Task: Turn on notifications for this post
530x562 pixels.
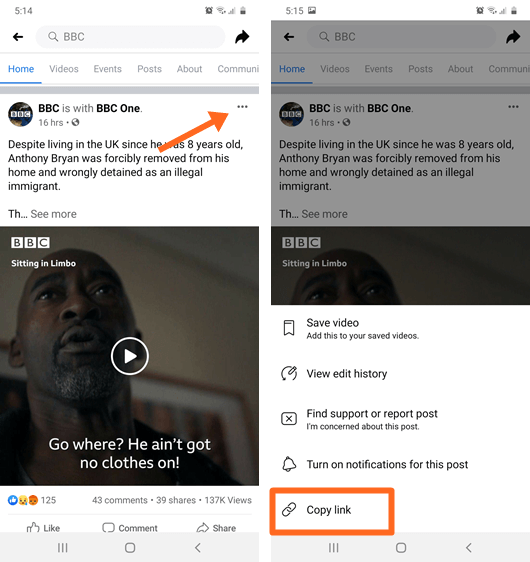Action: coord(400,464)
